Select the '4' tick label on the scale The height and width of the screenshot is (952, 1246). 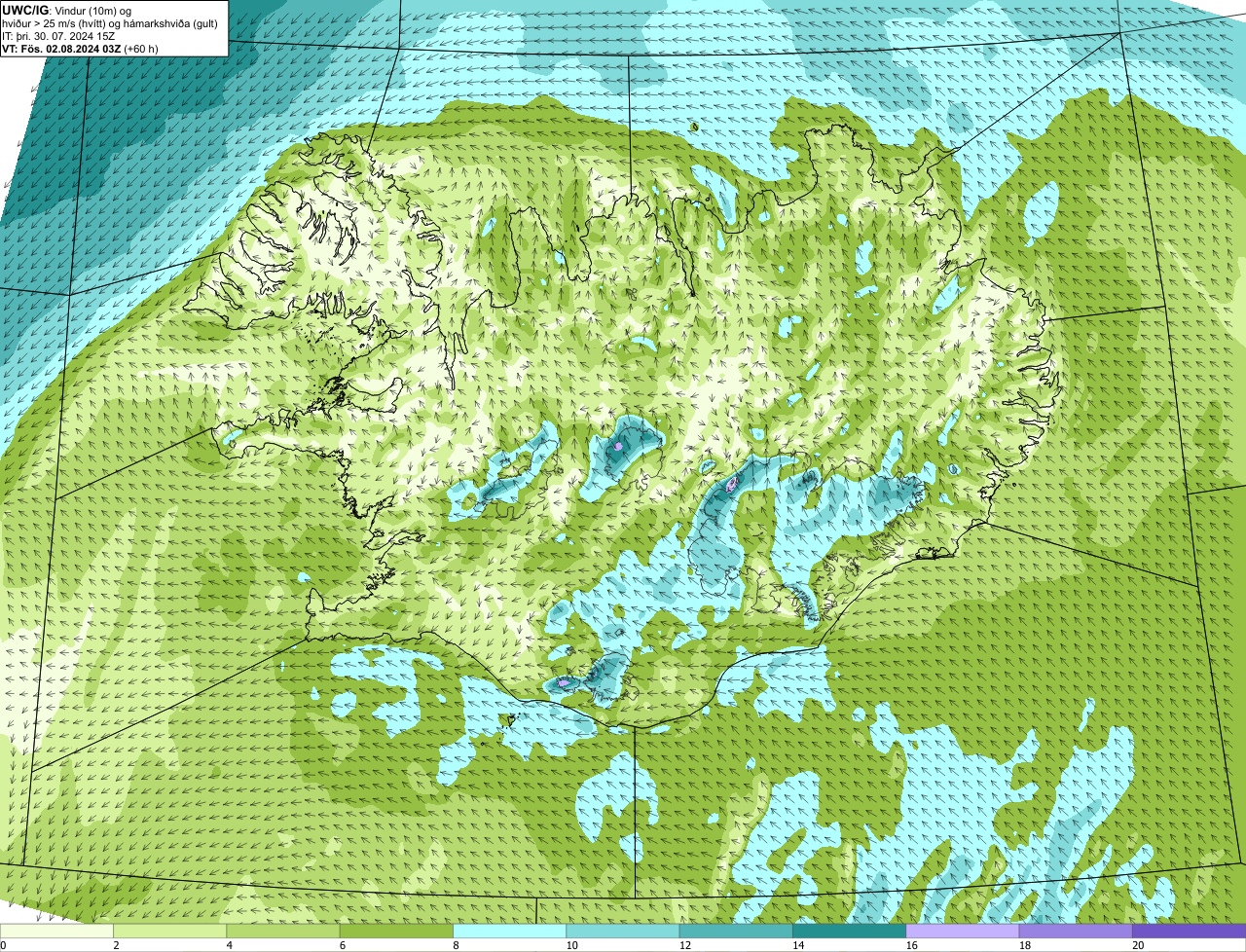click(229, 945)
